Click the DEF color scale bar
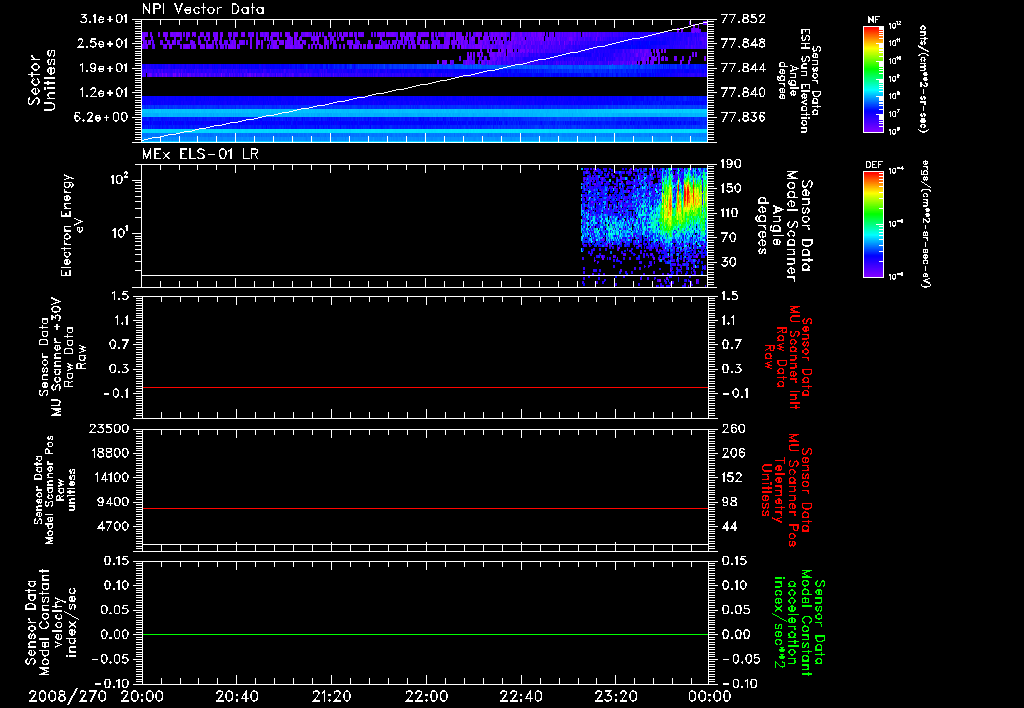 [x=874, y=224]
